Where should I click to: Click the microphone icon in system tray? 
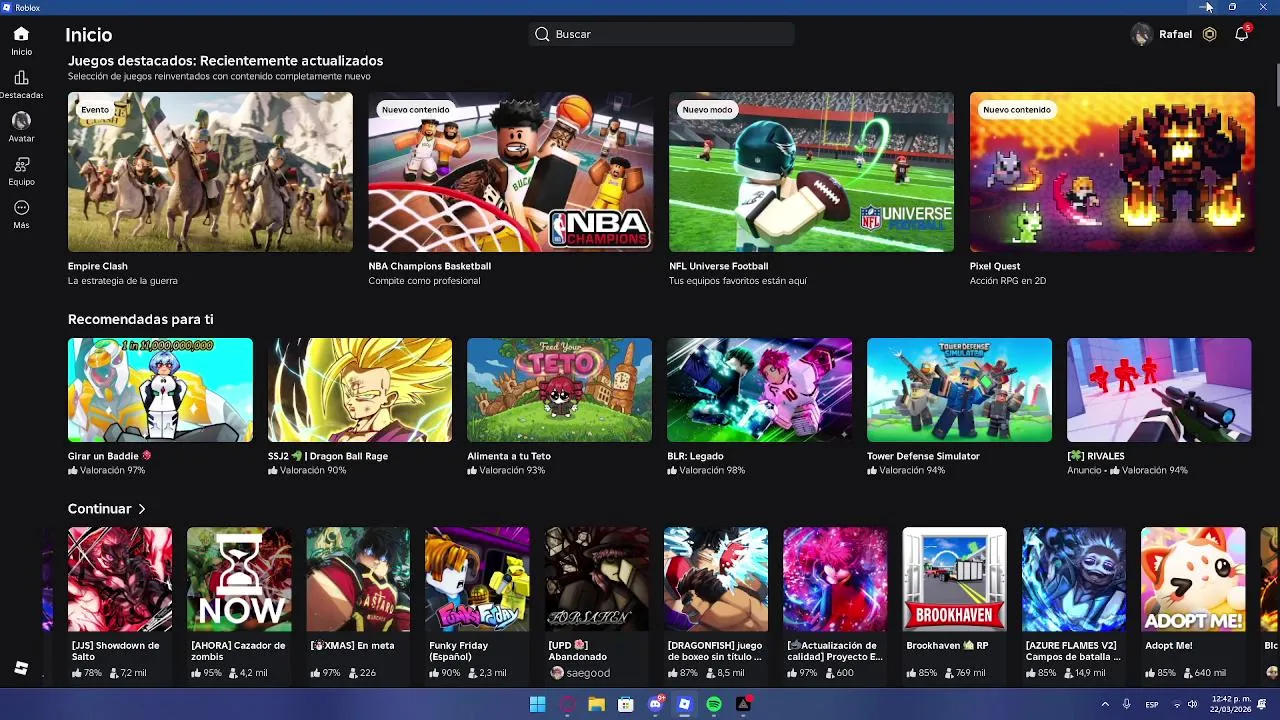pos(1126,705)
